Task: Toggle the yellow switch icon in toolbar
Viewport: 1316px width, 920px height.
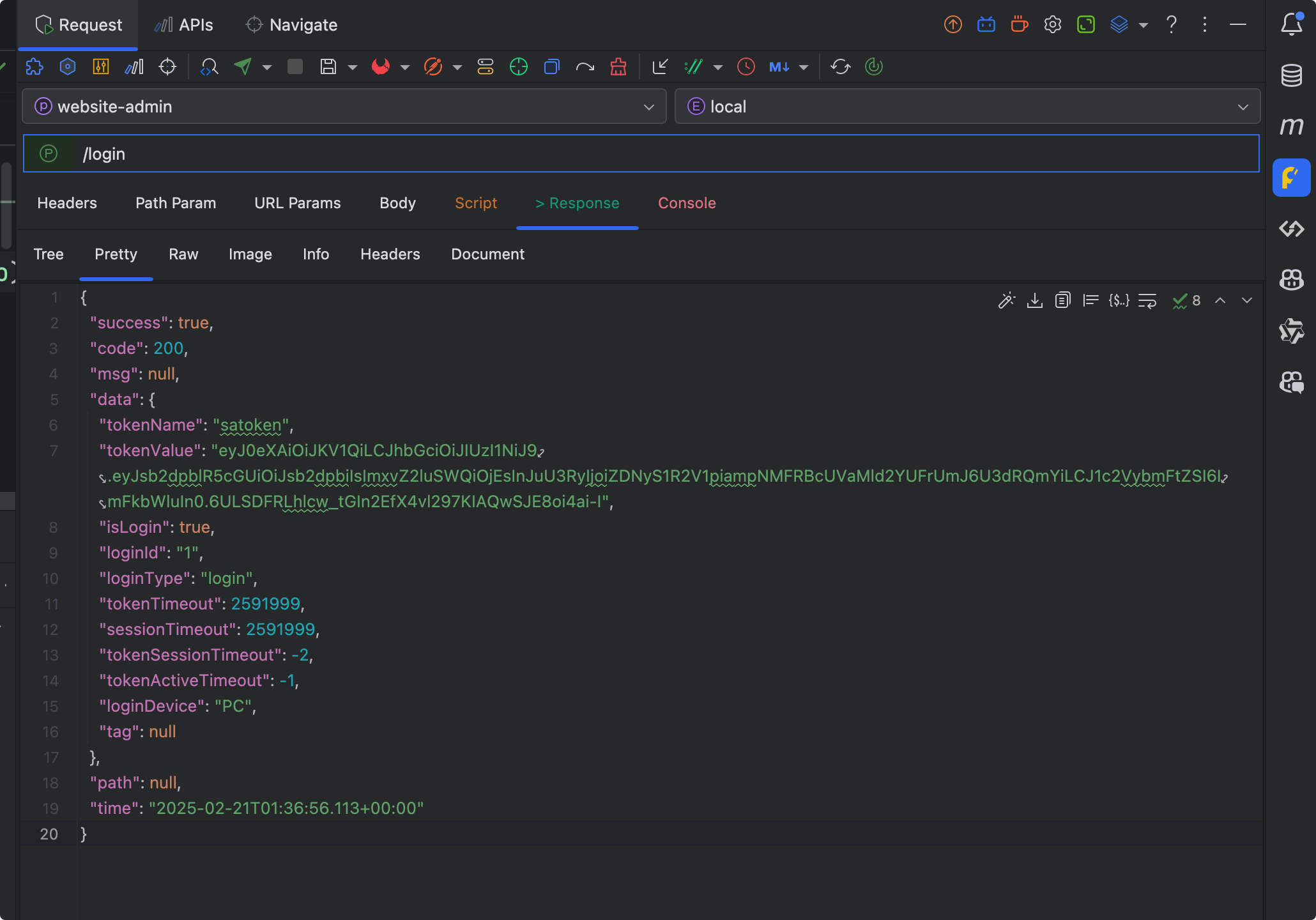Action: [485, 66]
